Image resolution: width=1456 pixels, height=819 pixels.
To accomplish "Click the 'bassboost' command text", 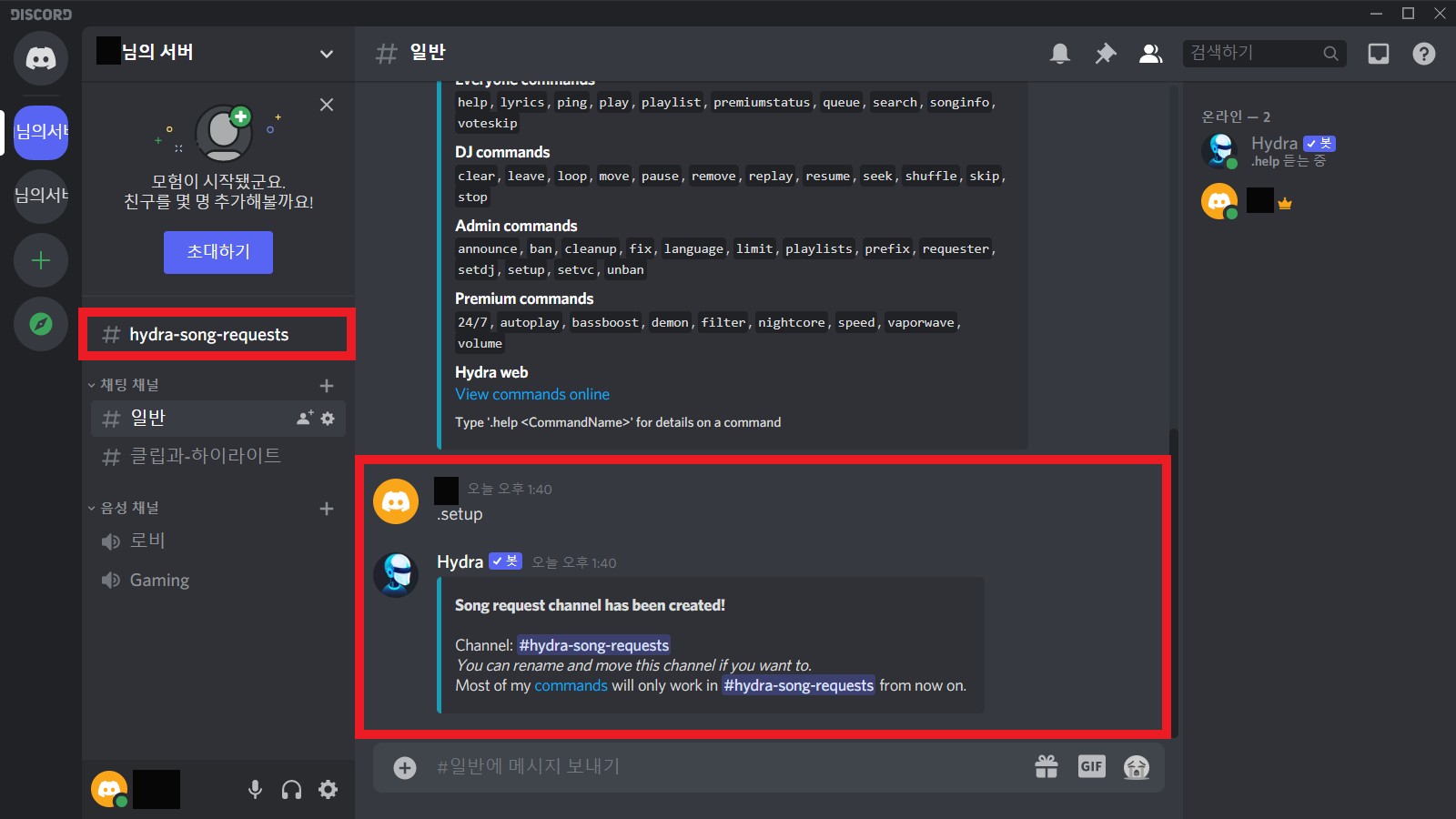I will 605,322.
